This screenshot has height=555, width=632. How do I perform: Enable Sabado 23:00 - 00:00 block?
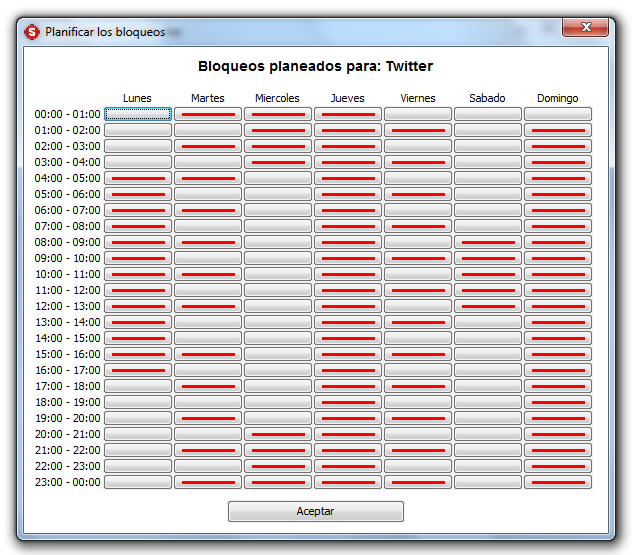(488, 482)
